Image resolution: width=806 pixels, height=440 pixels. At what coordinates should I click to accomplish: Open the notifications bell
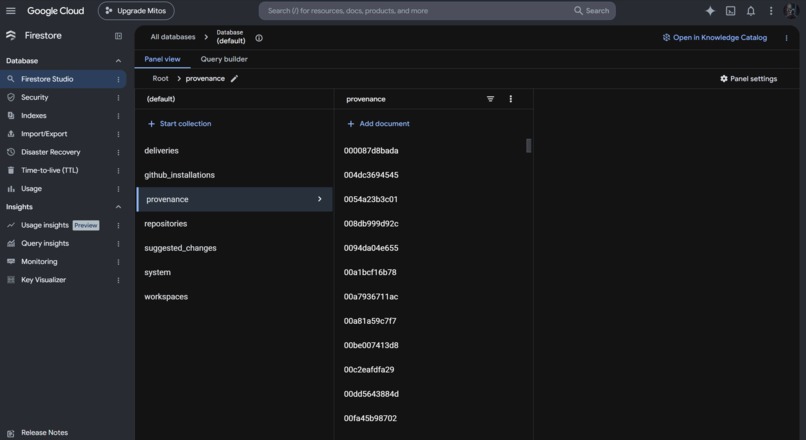(751, 11)
